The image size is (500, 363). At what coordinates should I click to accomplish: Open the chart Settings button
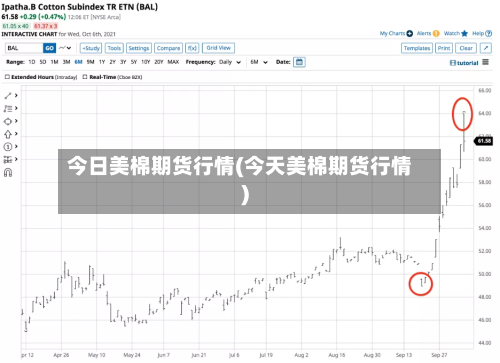[x=139, y=48]
